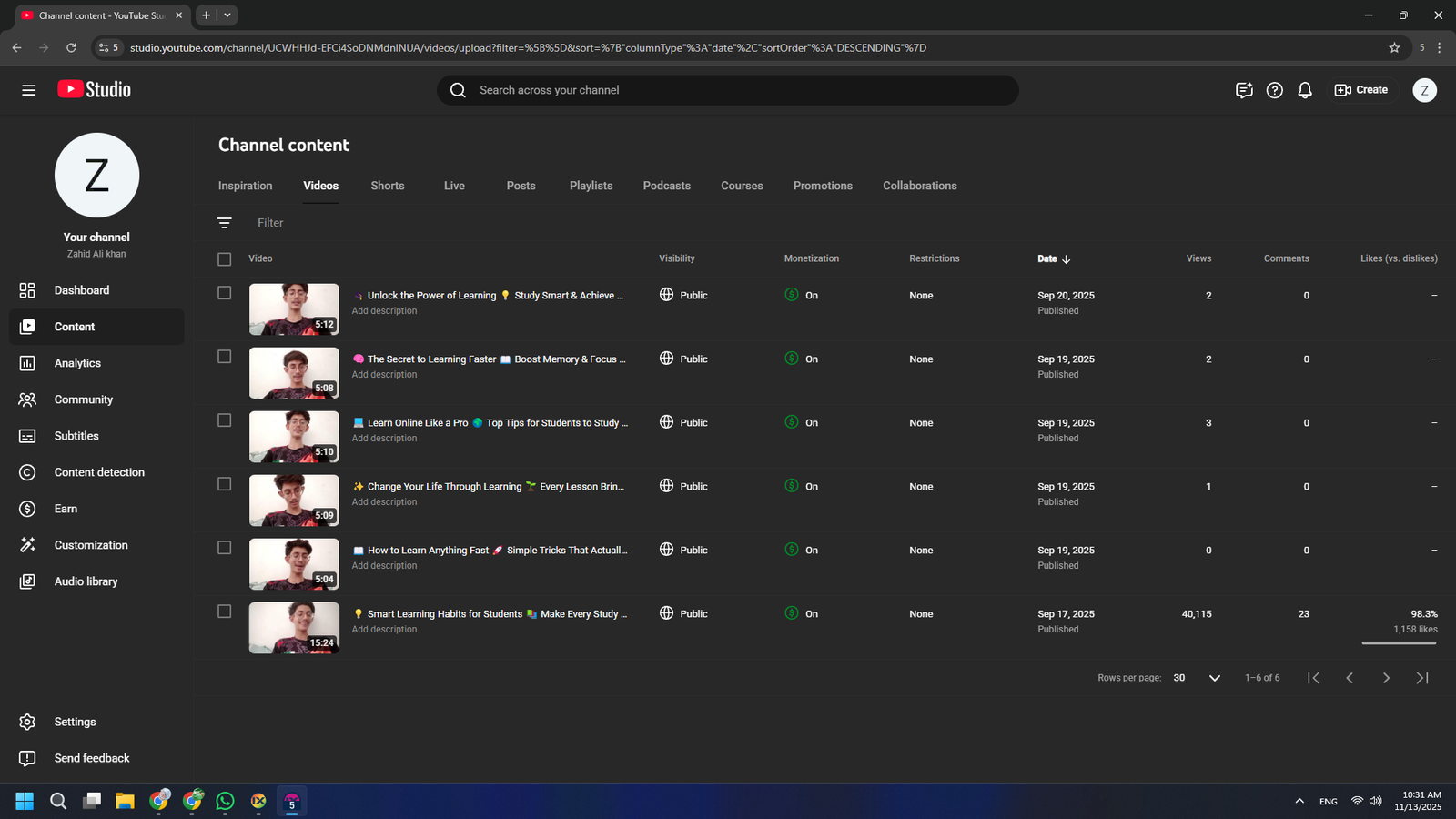Open the Audio library sidebar icon

coord(27,581)
